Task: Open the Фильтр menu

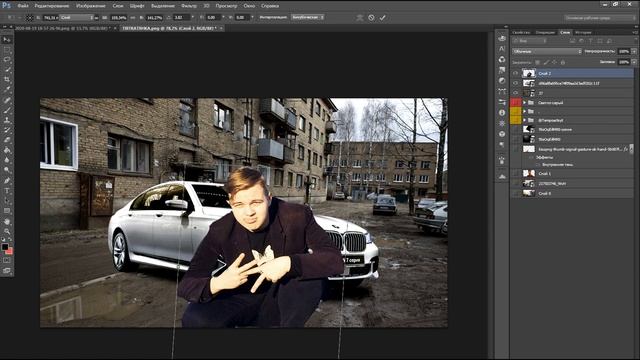Action: (189, 6)
